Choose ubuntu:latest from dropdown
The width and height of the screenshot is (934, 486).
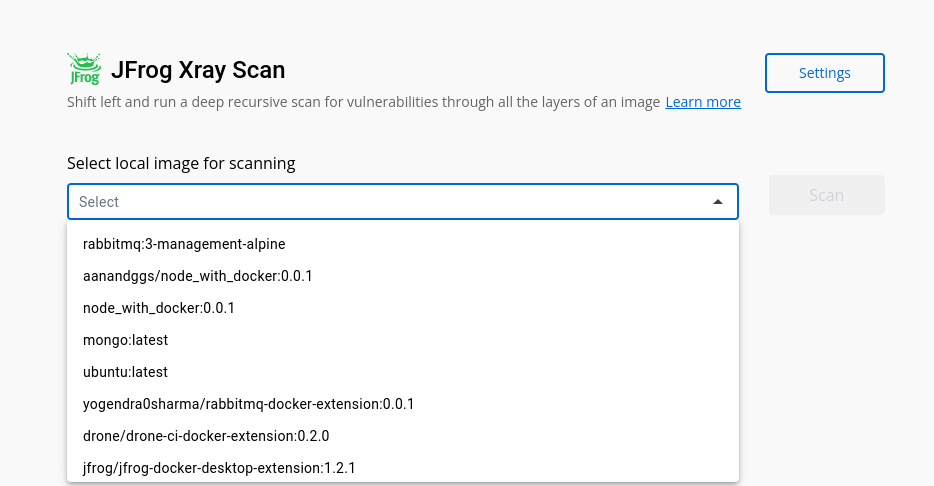(x=403, y=372)
